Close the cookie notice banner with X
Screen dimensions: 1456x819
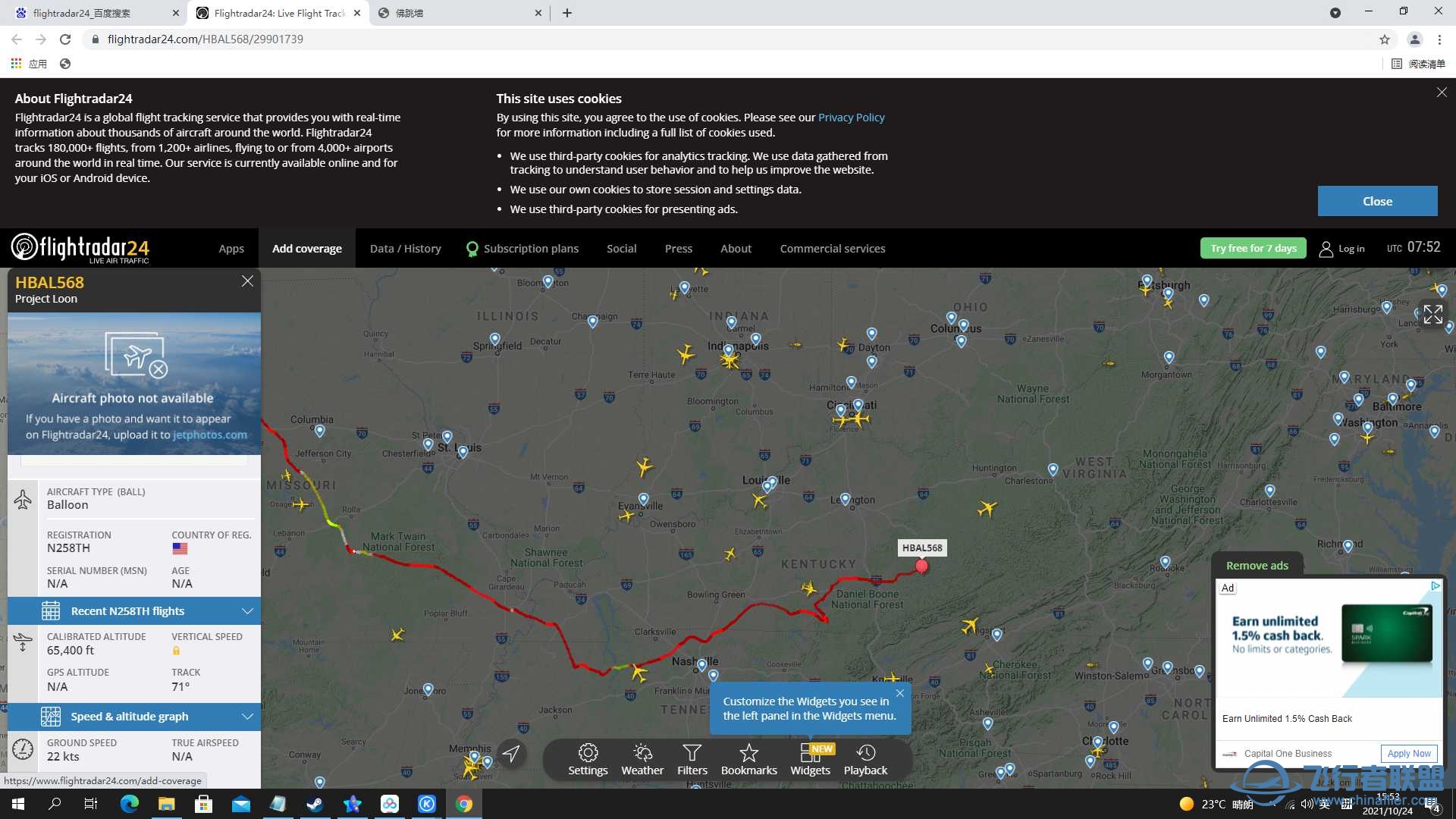click(x=1441, y=93)
